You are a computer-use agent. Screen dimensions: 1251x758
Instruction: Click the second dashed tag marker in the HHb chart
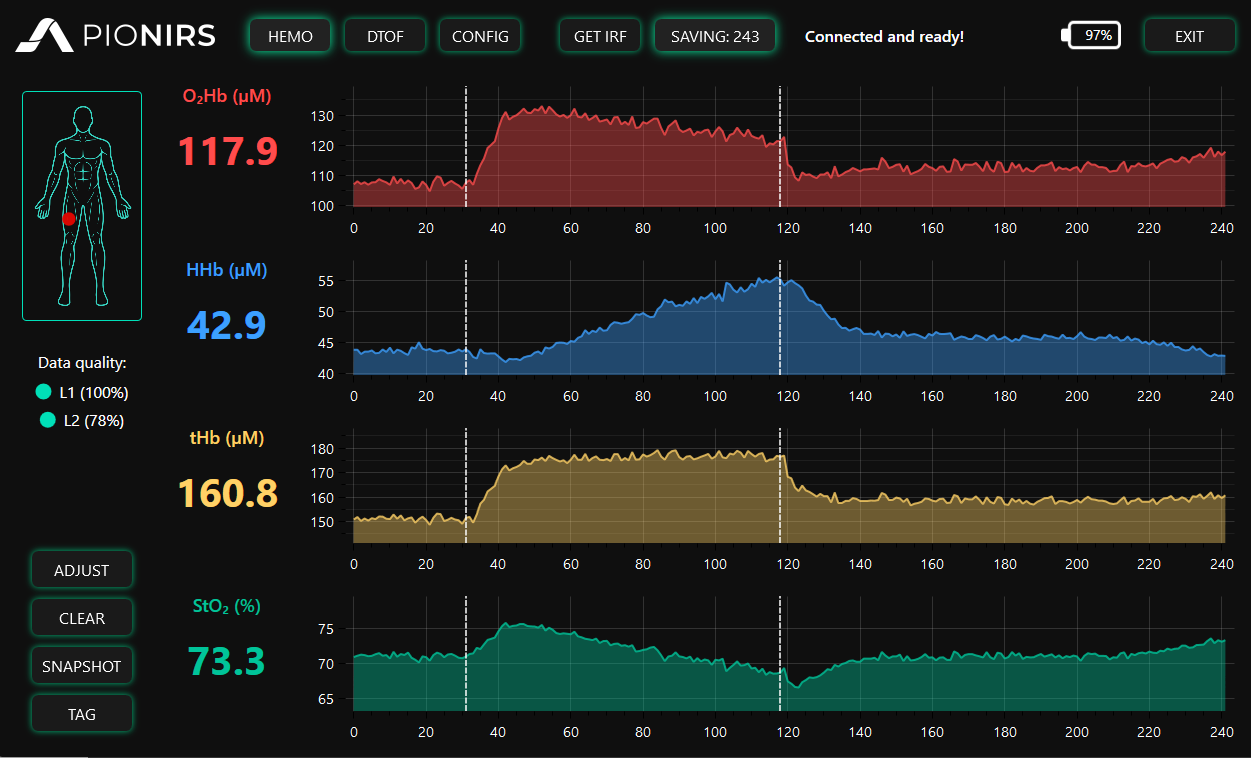pos(780,318)
